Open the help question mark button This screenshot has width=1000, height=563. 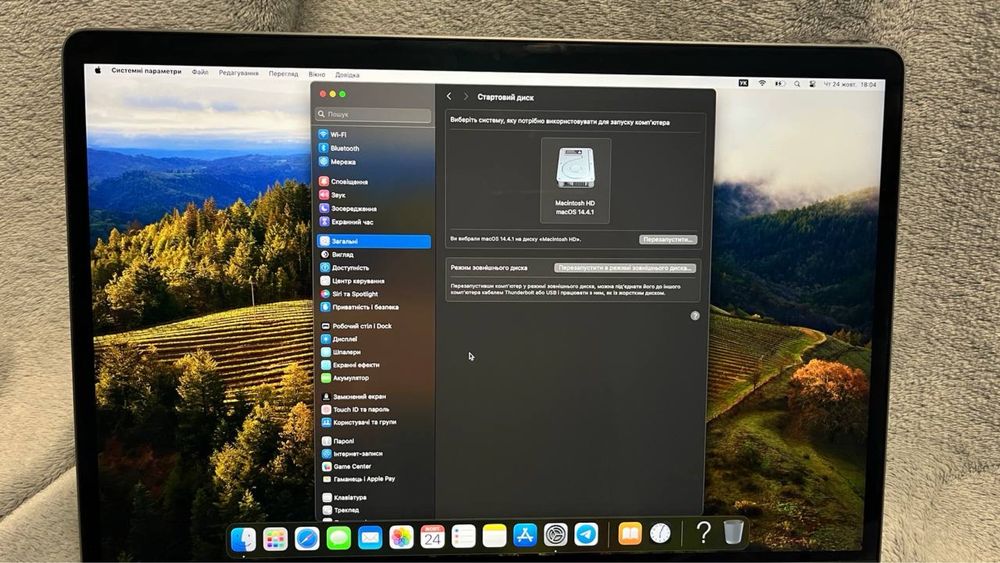click(x=695, y=316)
